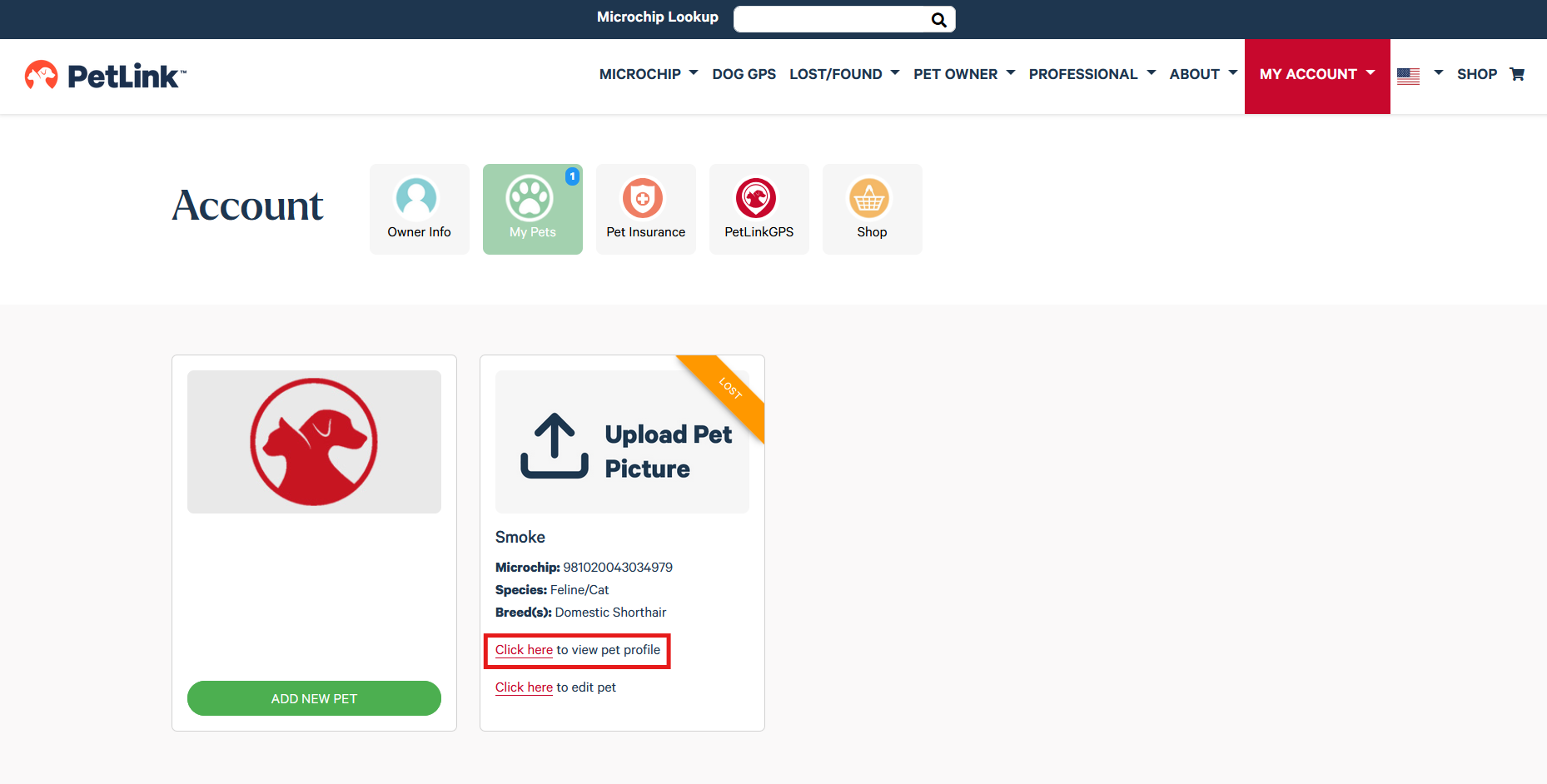This screenshot has width=1547, height=784.
Task: Expand the MICROCHIP menu
Action: coord(649,74)
